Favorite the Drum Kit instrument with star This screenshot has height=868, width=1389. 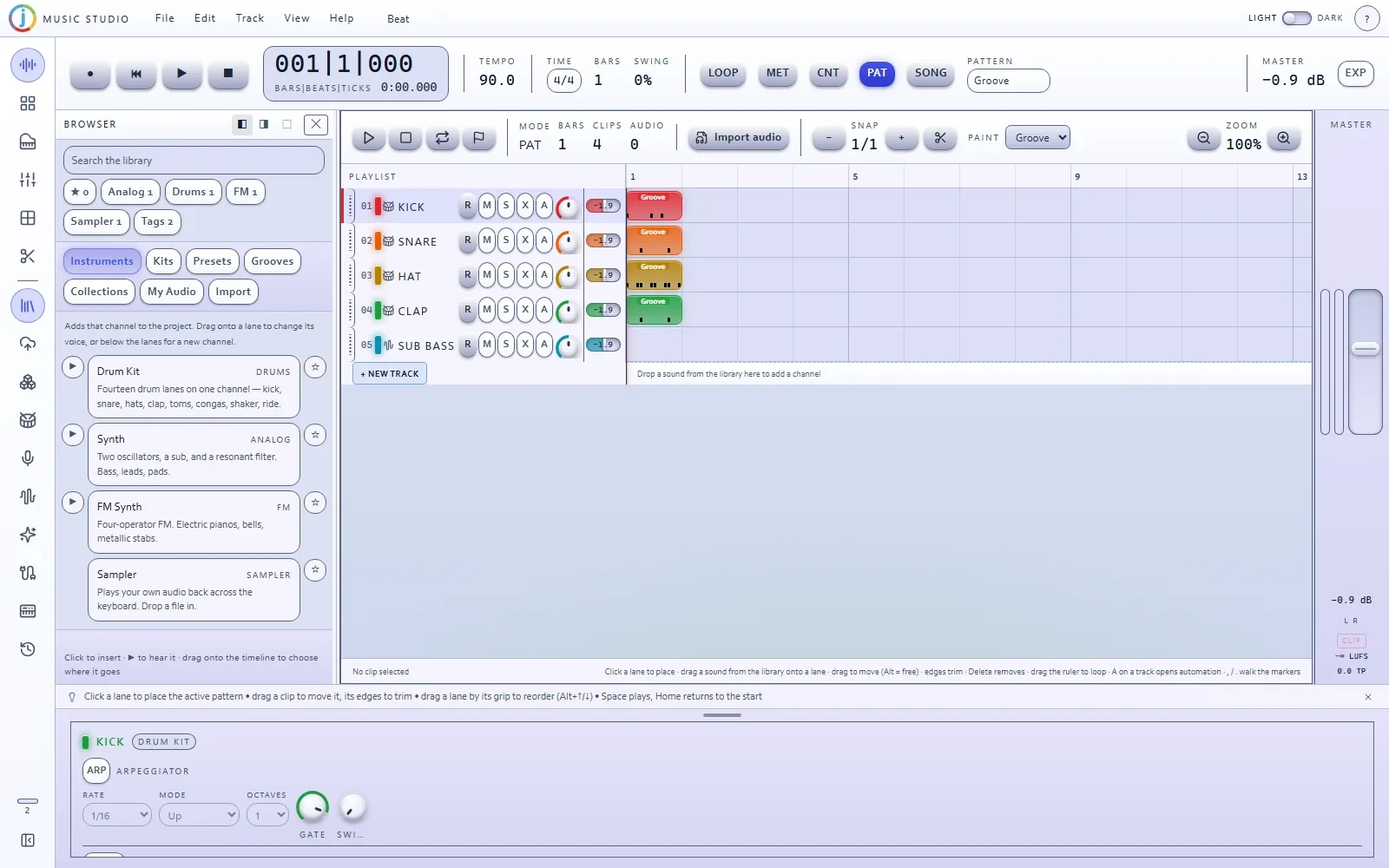coord(315,367)
